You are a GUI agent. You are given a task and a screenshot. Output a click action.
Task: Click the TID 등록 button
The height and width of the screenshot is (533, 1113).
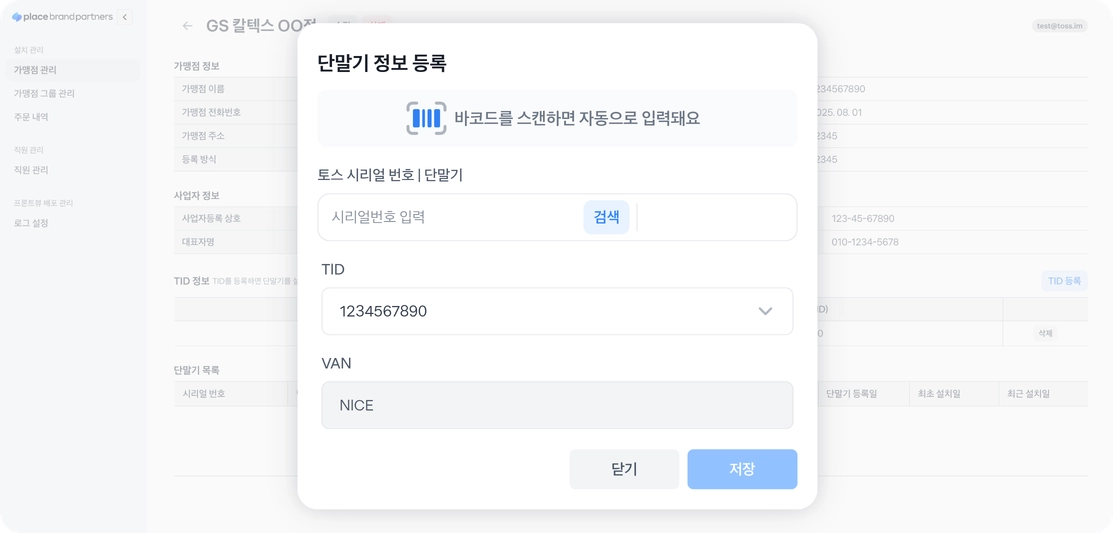pos(1064,281)
